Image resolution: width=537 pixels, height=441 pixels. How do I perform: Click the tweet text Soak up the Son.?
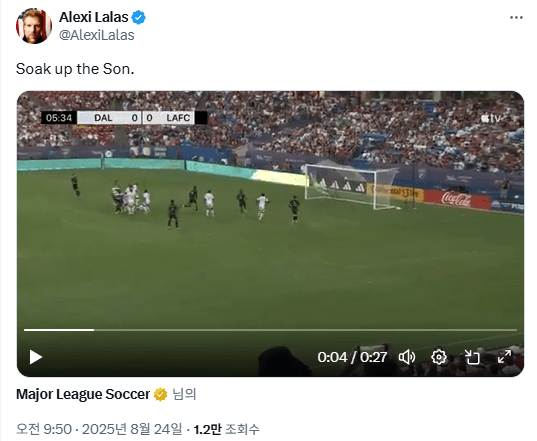75,69
